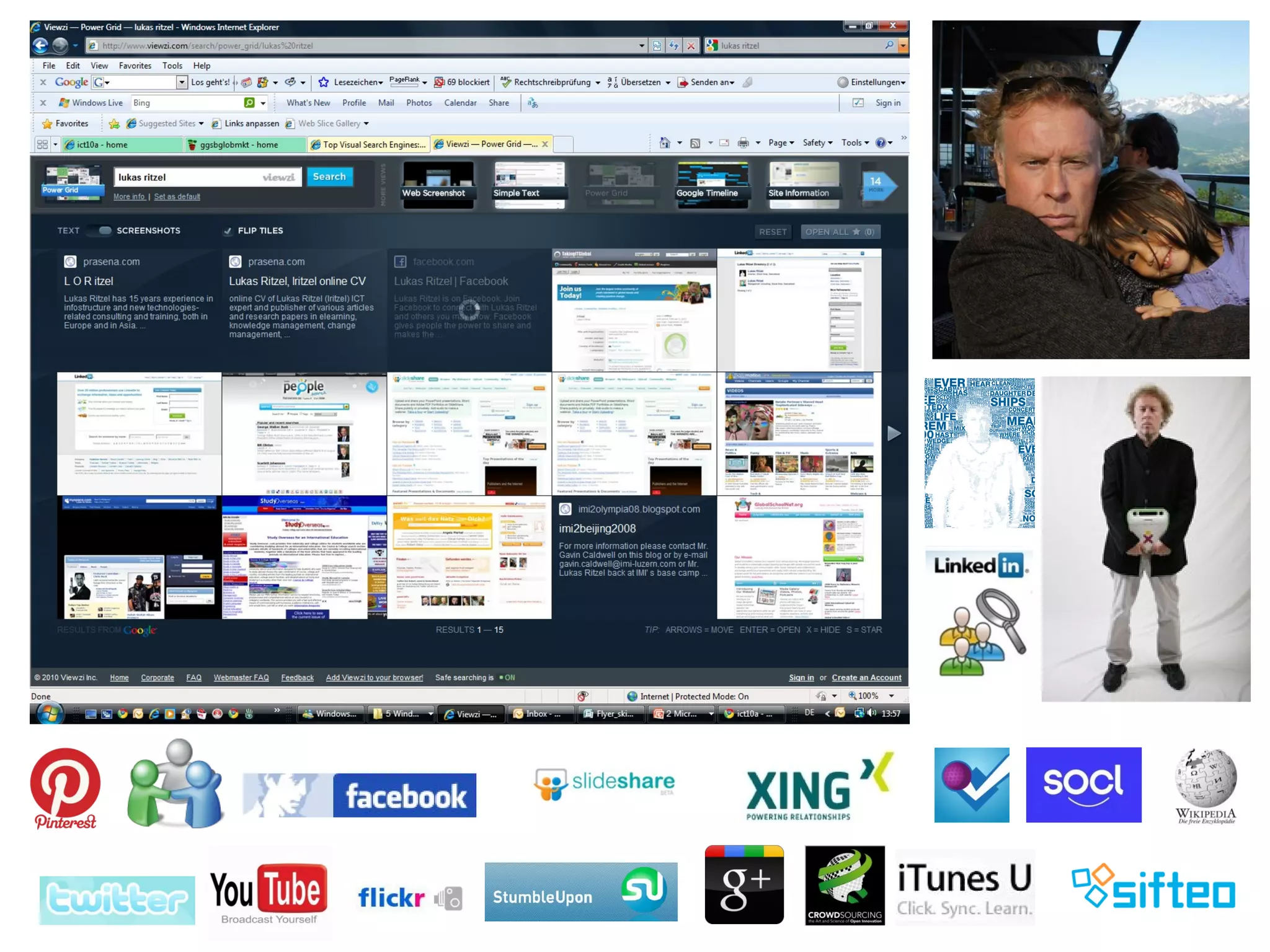Click the Create an Account link
Image resolution: width=1270 pixels, height=952 pixels.
(x=866, y=677)
